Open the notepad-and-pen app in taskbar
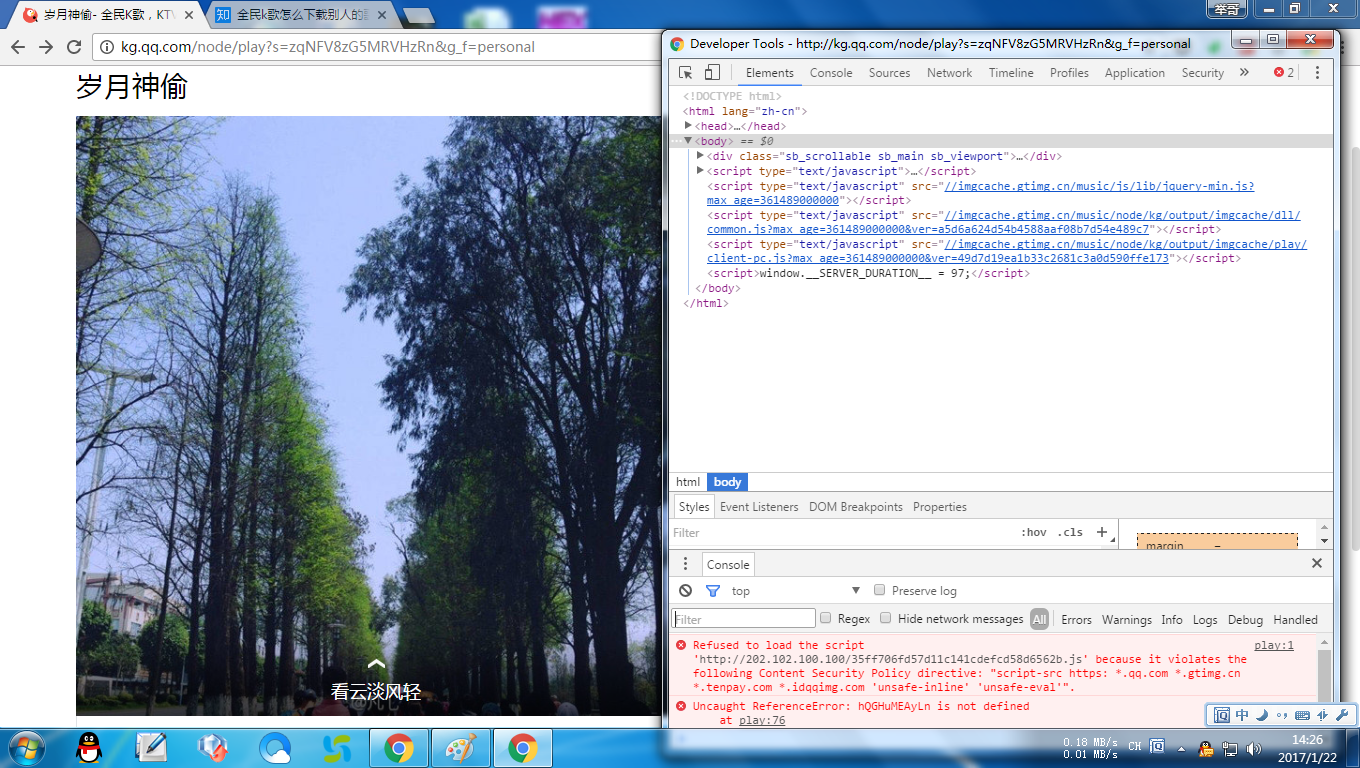 point(151,748)
